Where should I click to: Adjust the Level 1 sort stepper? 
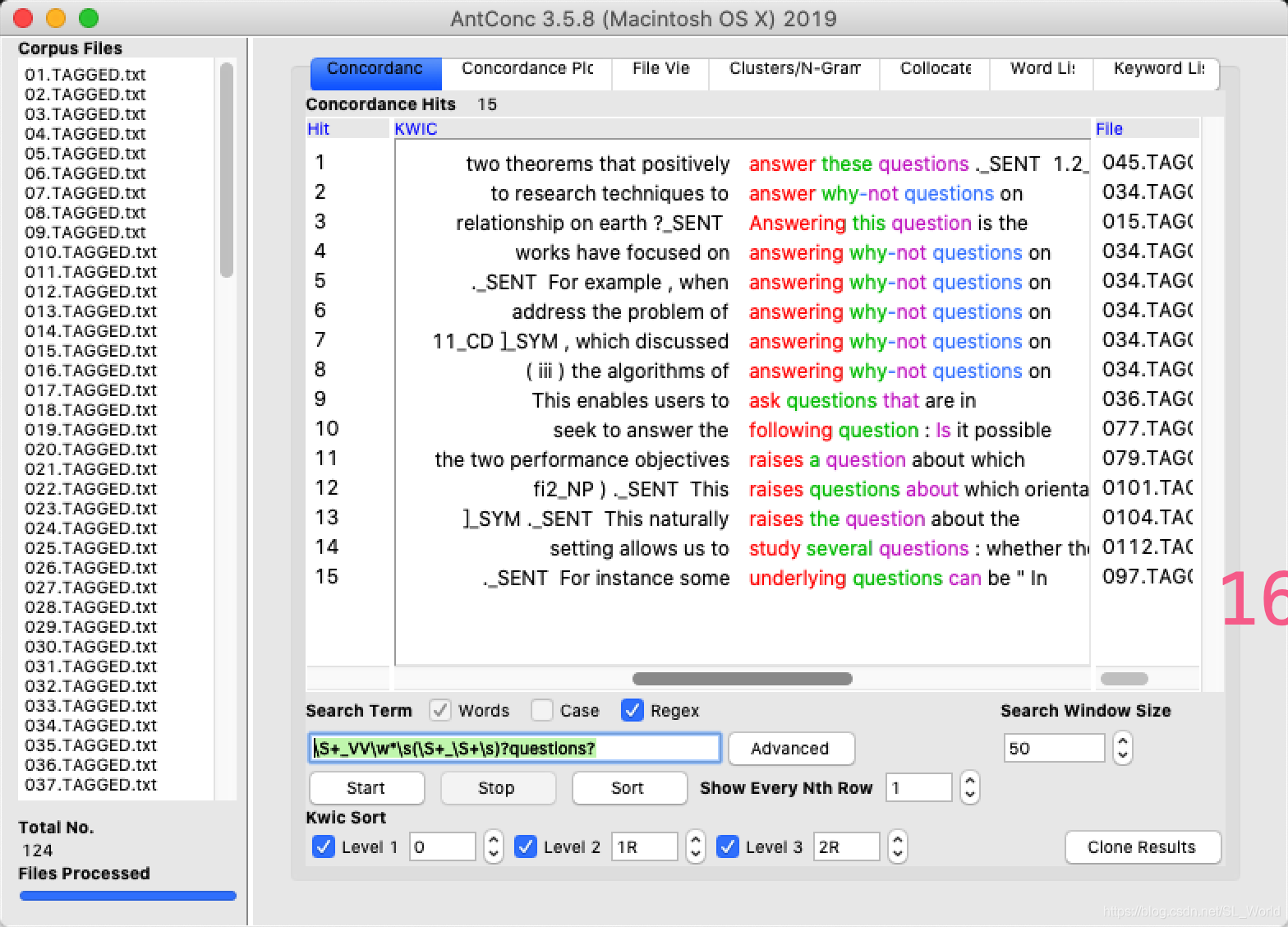point(494,847)
